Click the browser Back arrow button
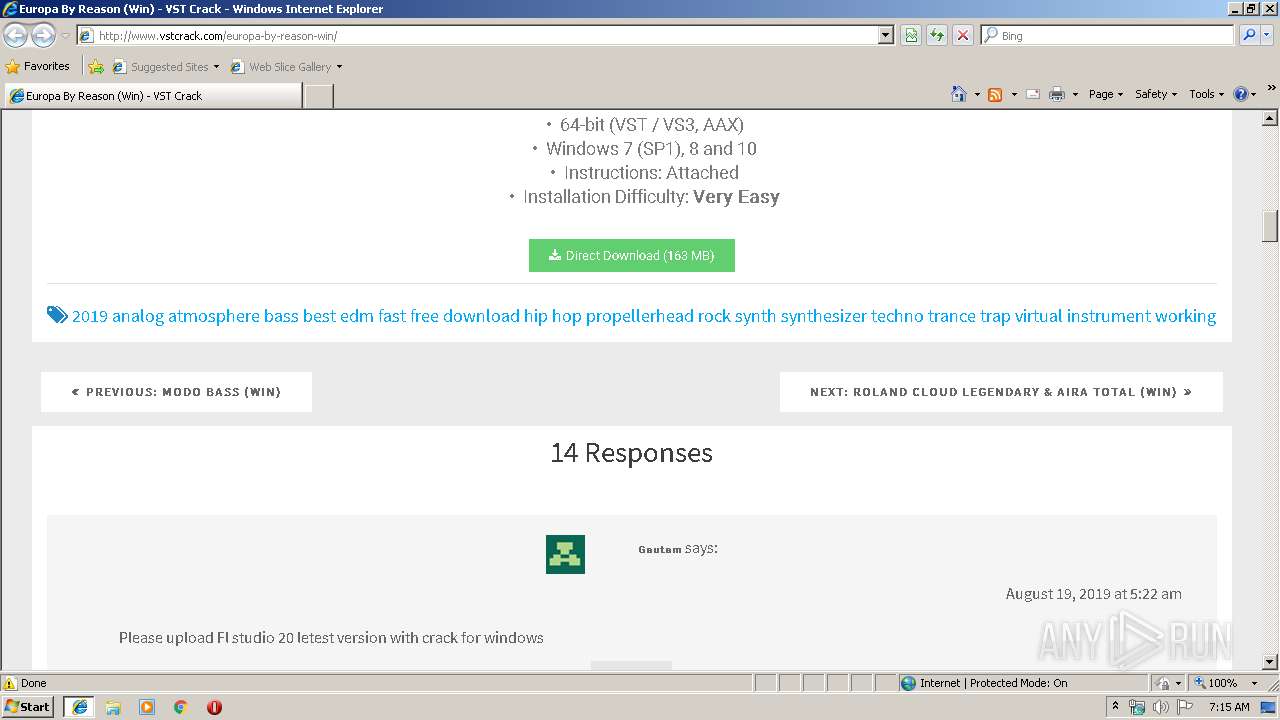The image size is (1280, 720). [15, 35]
